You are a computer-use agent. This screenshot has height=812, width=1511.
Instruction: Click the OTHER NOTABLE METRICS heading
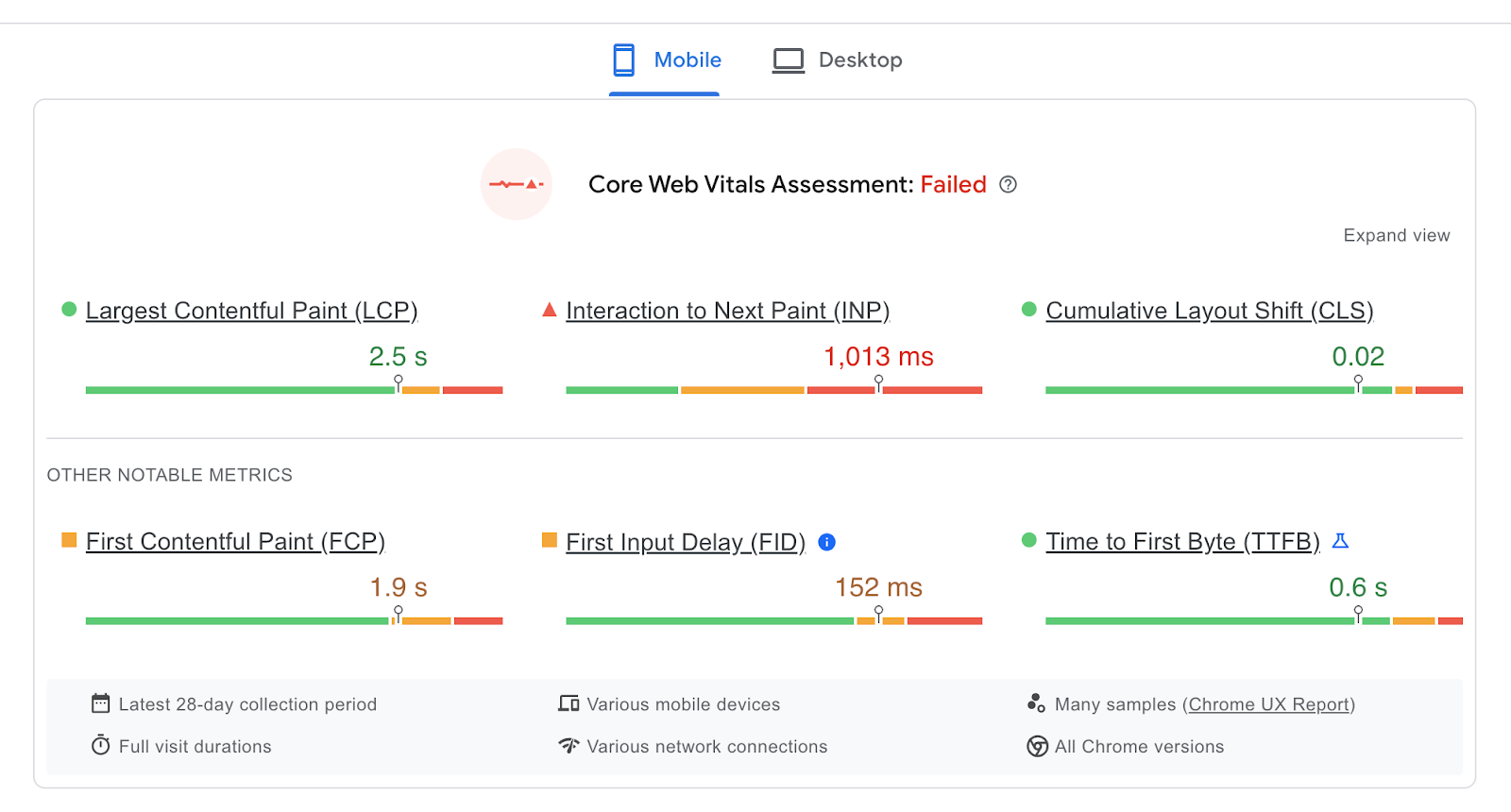[x=170, y=475]
